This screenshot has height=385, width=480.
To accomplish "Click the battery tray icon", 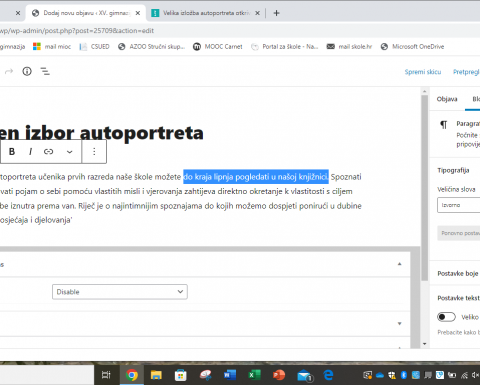I will click(x=452, y=375).
